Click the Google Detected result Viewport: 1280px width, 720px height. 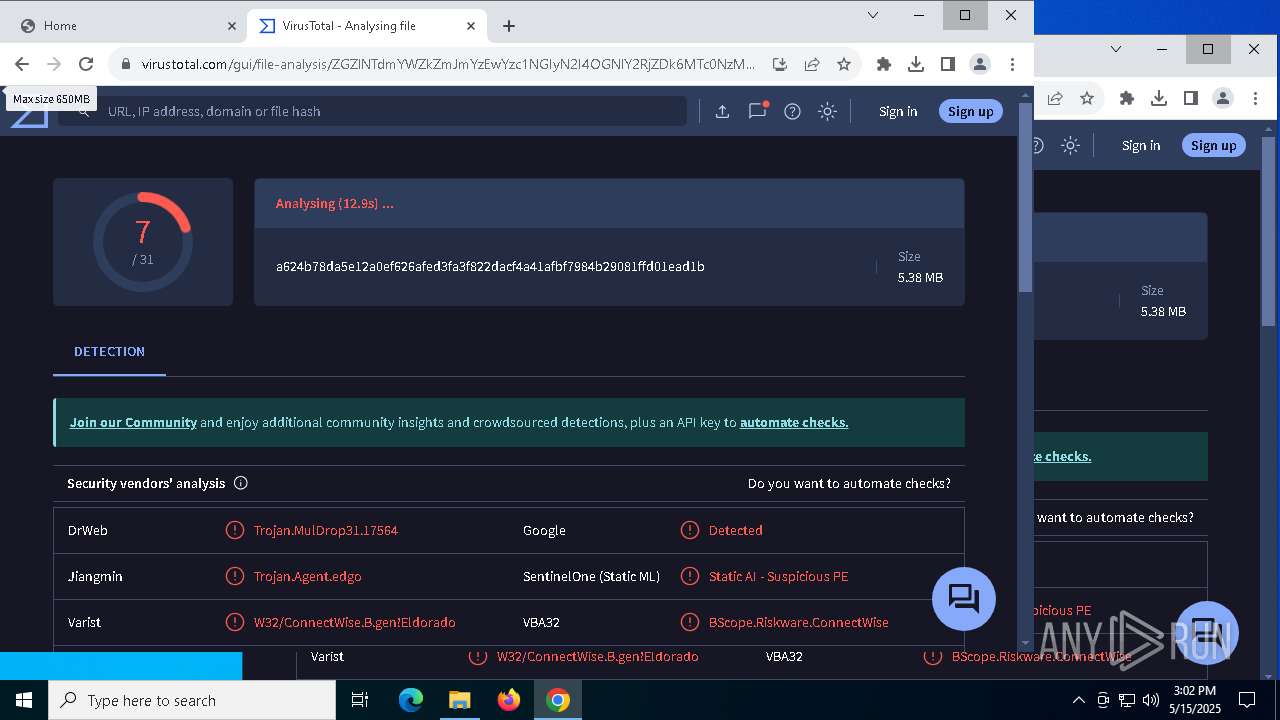click(735, 530)
